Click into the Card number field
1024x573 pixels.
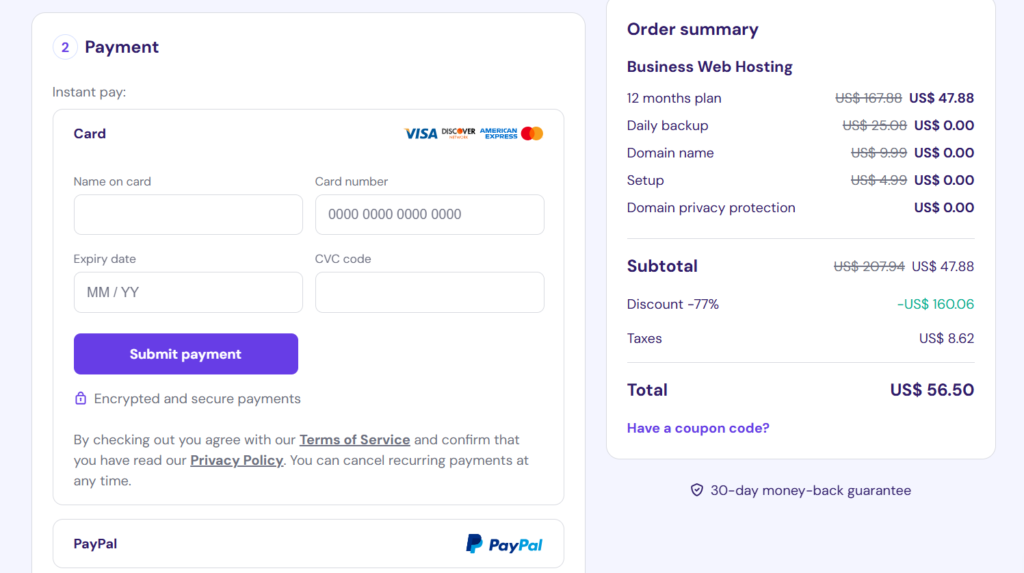(x=429, y=214)
